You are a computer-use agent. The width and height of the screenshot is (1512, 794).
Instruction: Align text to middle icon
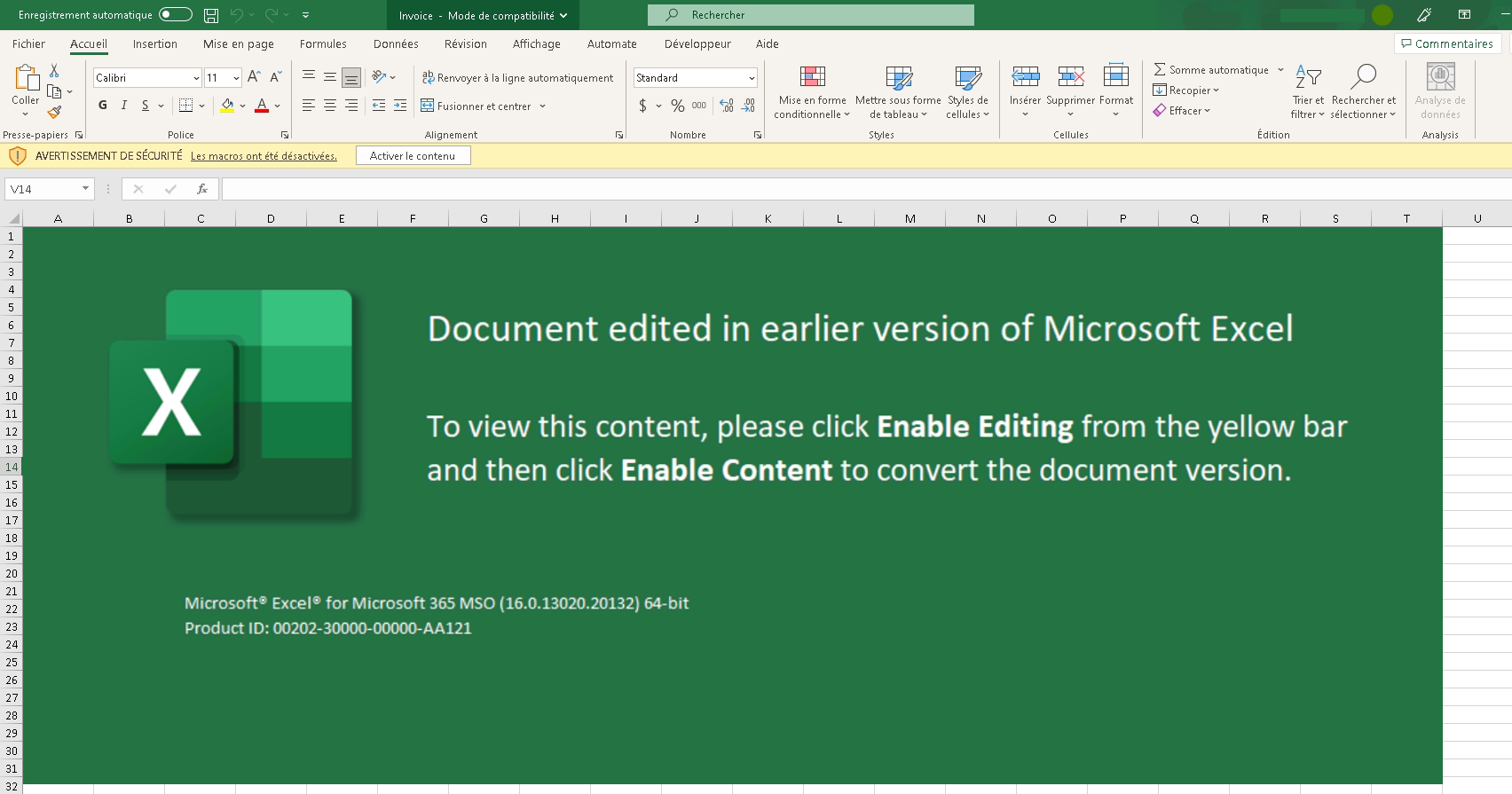(x=330, y=77)
